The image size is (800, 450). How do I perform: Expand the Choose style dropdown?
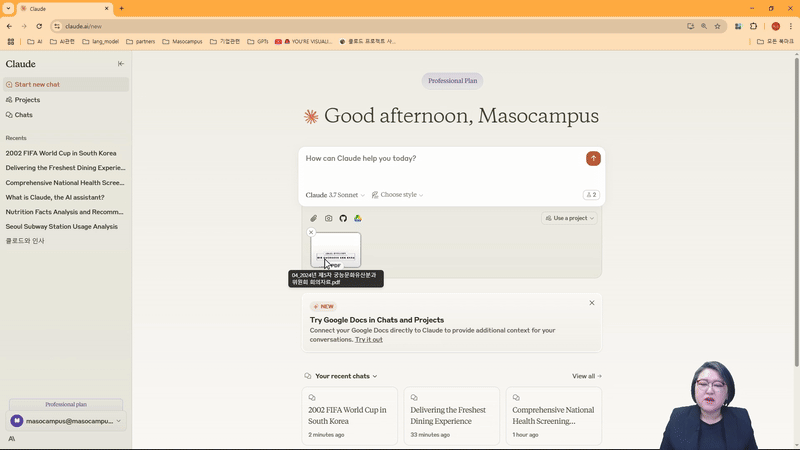[x=398, y=195]
